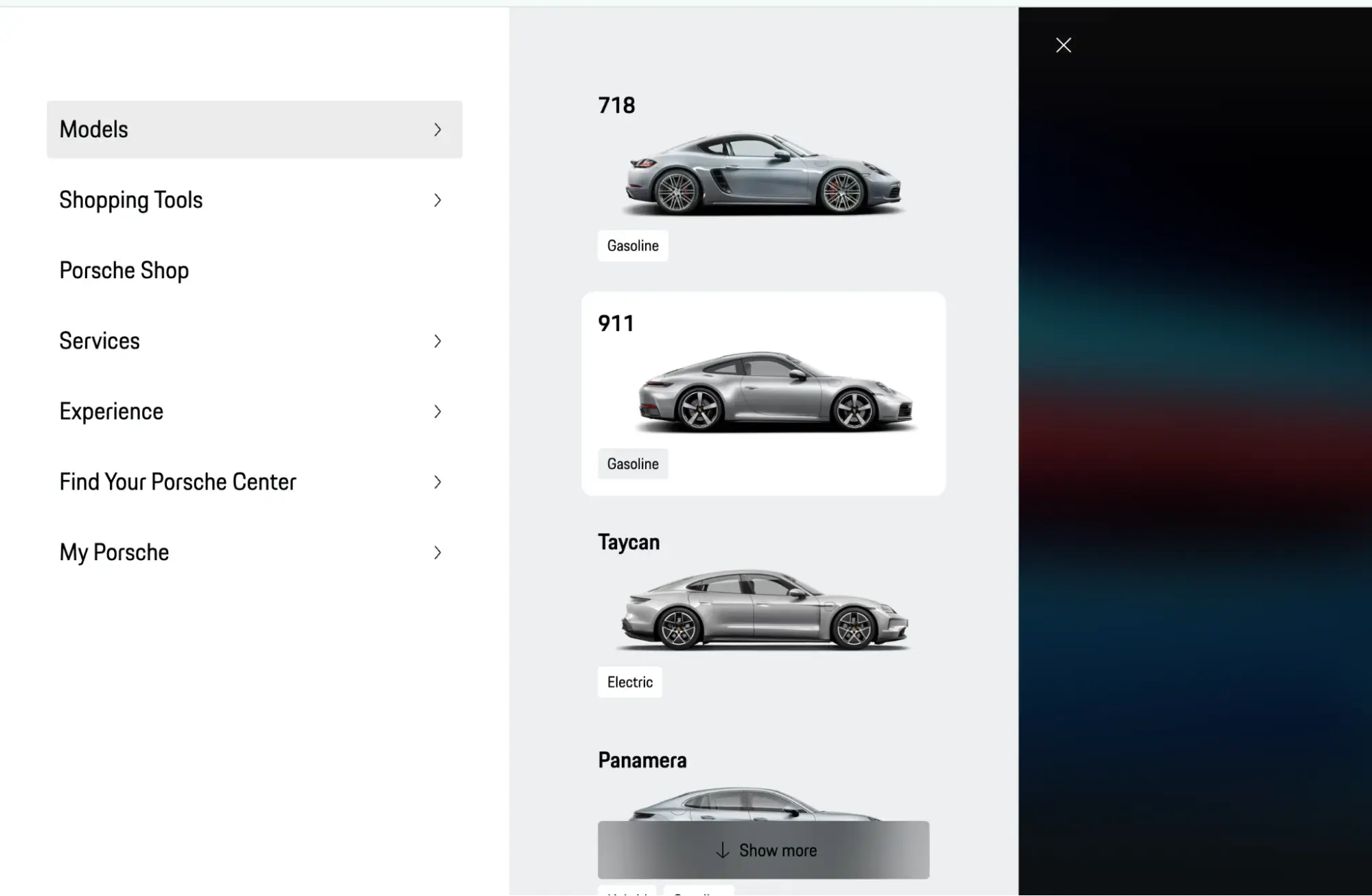Viewport: 1372px width, 896px height.
Task: Close the navigation menu with X icon
Action: 1063,45
